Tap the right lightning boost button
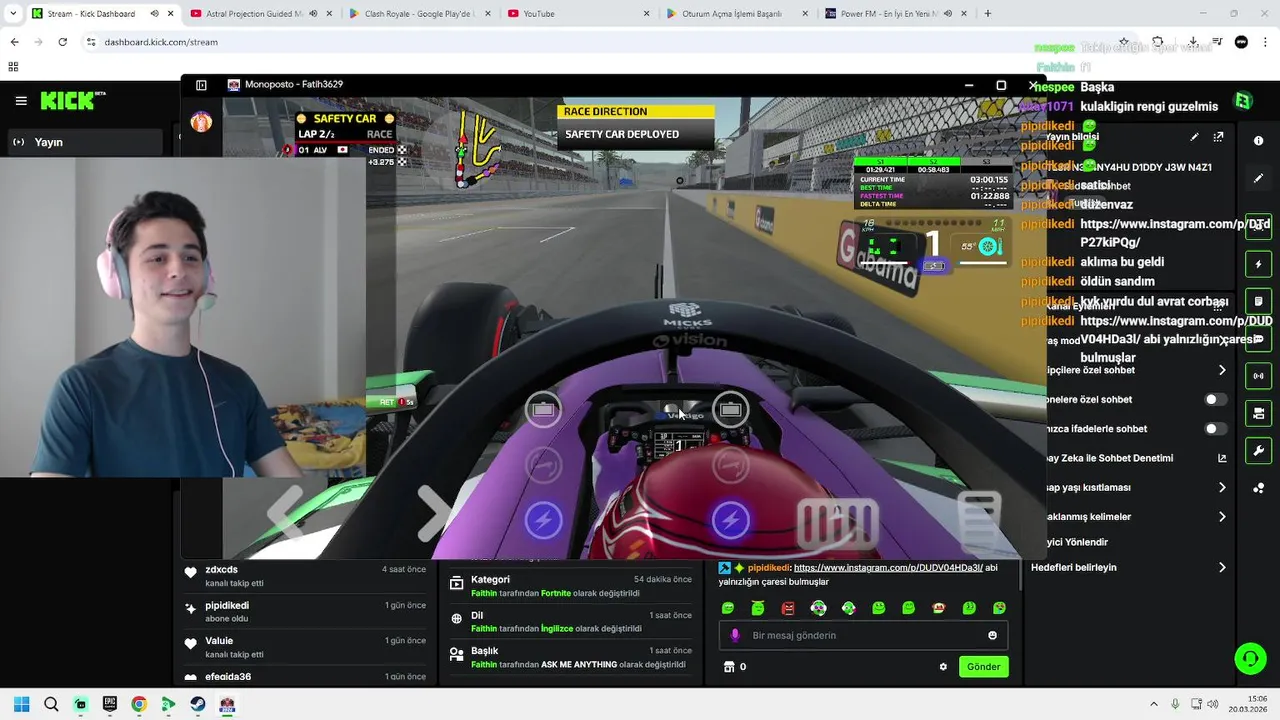Viewport: 1280px width, 720px height. tap(731, 521)
